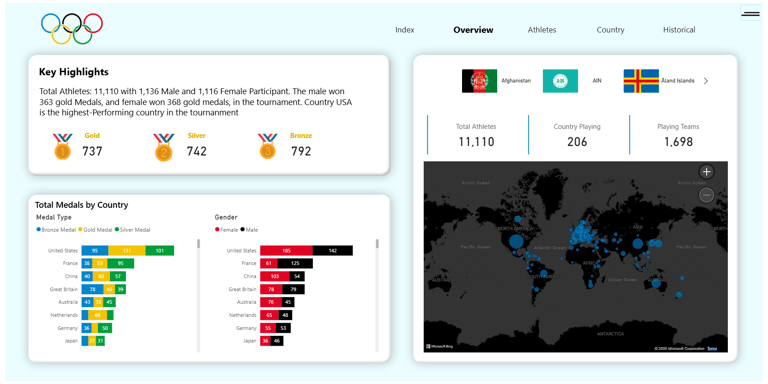768x384 pixels.
Task: Select the Åland Islands flag
Action: click(x=641, y=81)
